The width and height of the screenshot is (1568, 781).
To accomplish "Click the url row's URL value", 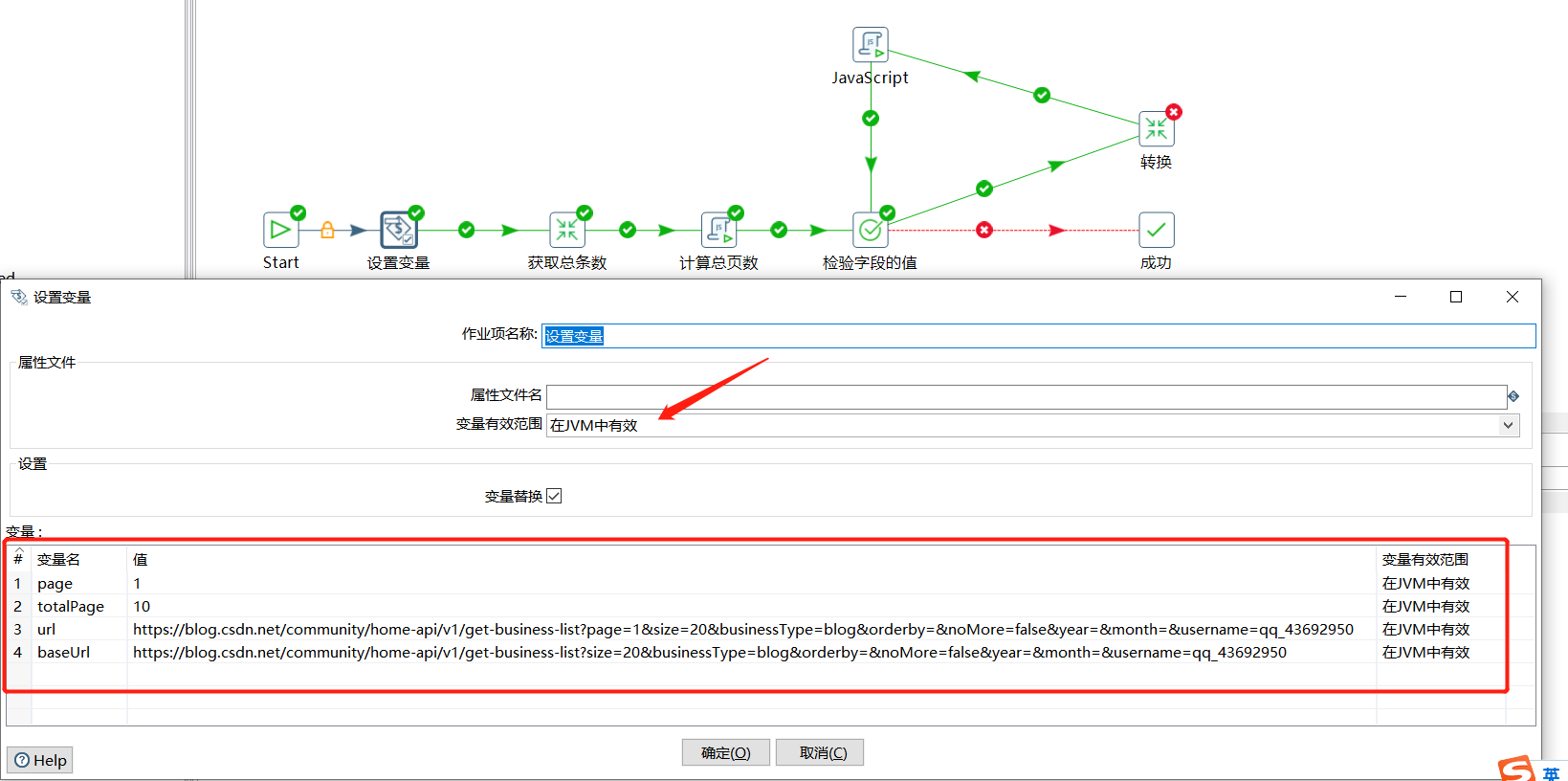I will 743,629.
